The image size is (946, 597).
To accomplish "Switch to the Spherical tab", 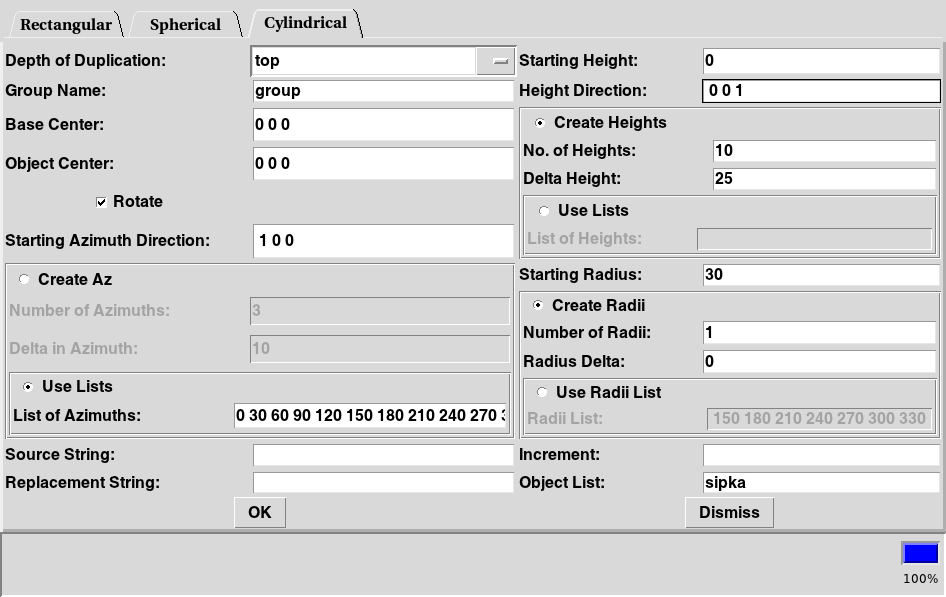I will tap(185, 25).
